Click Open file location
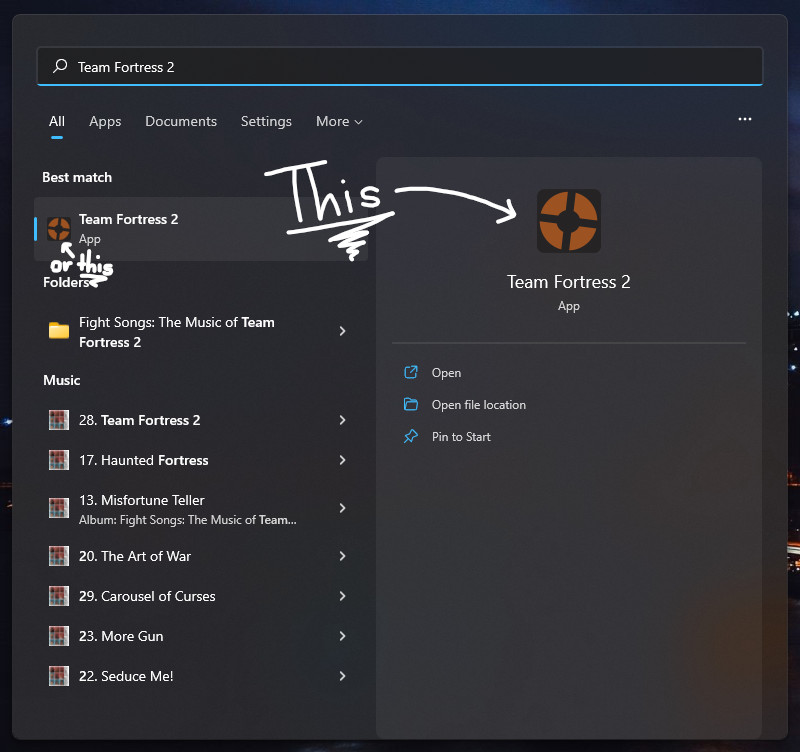 [x=478, y=404]
